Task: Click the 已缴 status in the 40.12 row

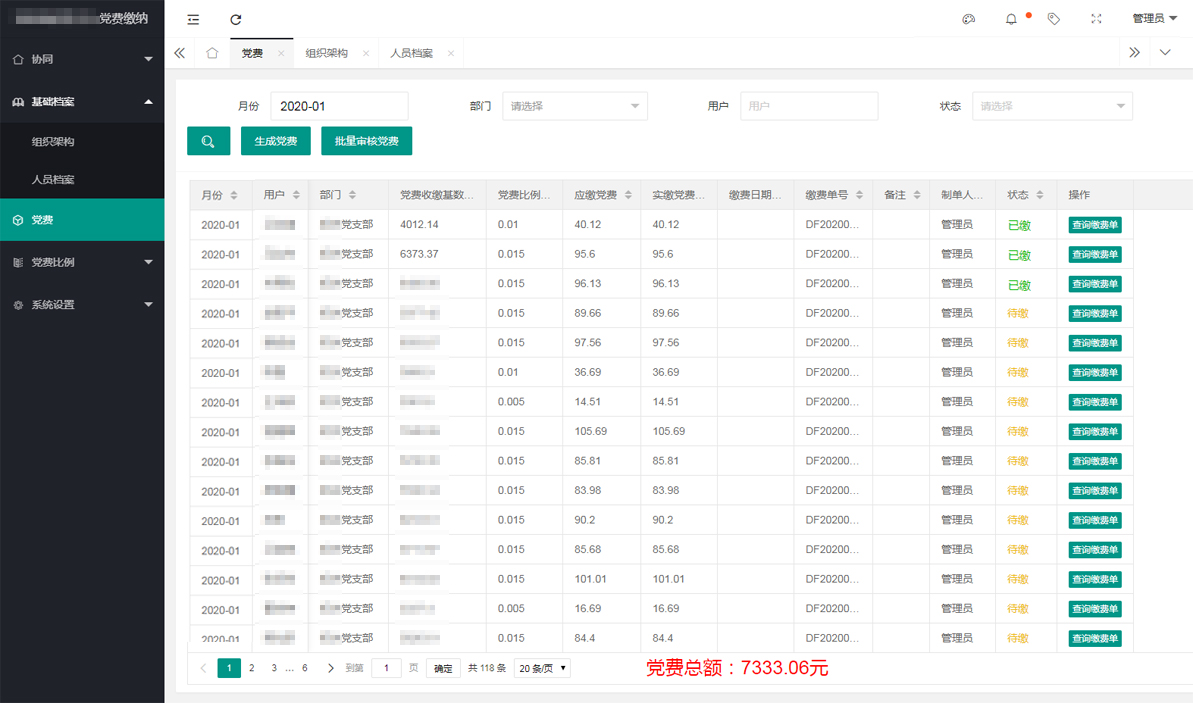Action: [1020, 225]
